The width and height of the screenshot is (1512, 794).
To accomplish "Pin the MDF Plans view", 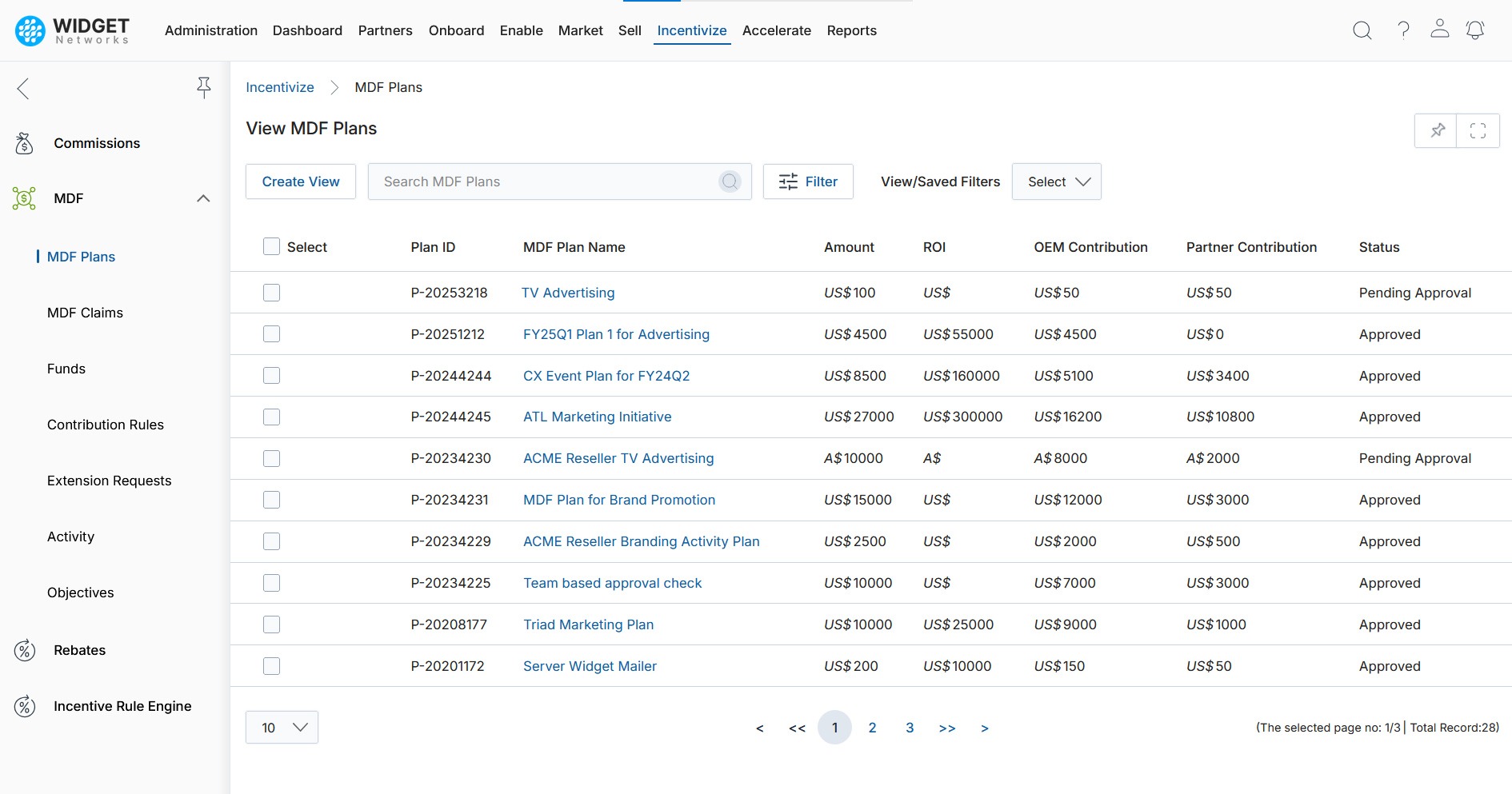I will coord(1437,130).
